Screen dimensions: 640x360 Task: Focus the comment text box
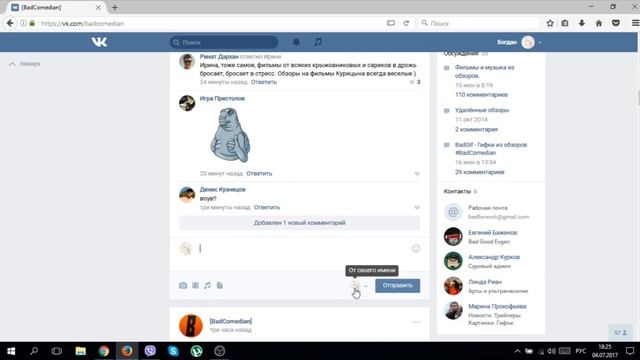click(304, 249)
